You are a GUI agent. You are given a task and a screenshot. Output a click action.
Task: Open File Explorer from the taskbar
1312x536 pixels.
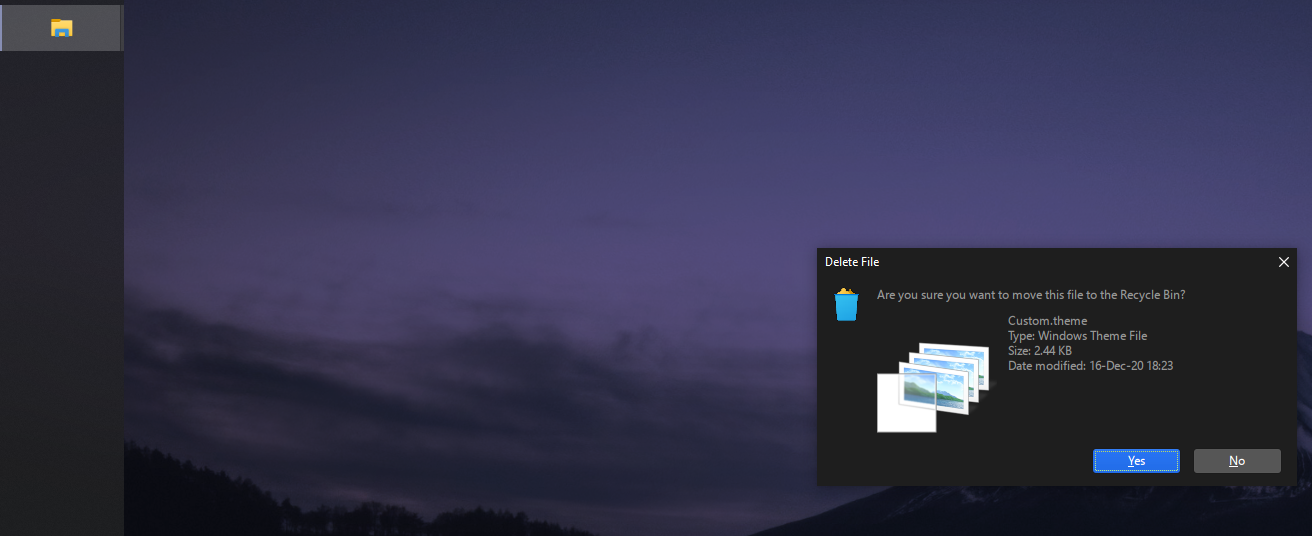[62, 28]
